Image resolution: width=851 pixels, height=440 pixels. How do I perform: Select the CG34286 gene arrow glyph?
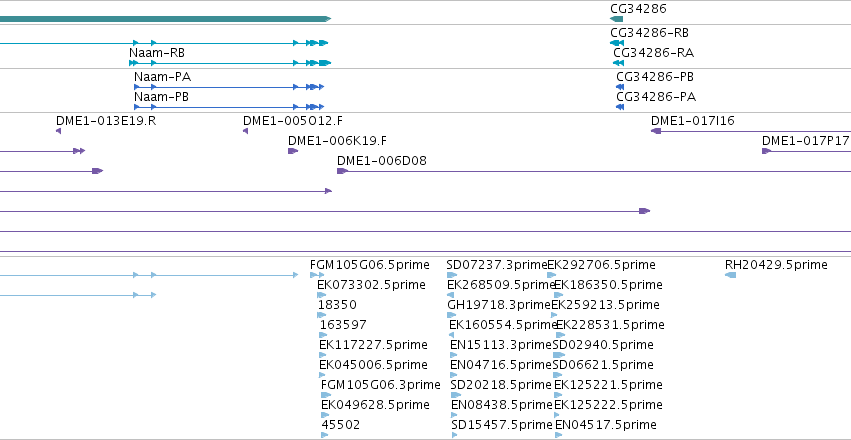coord(616,19)
